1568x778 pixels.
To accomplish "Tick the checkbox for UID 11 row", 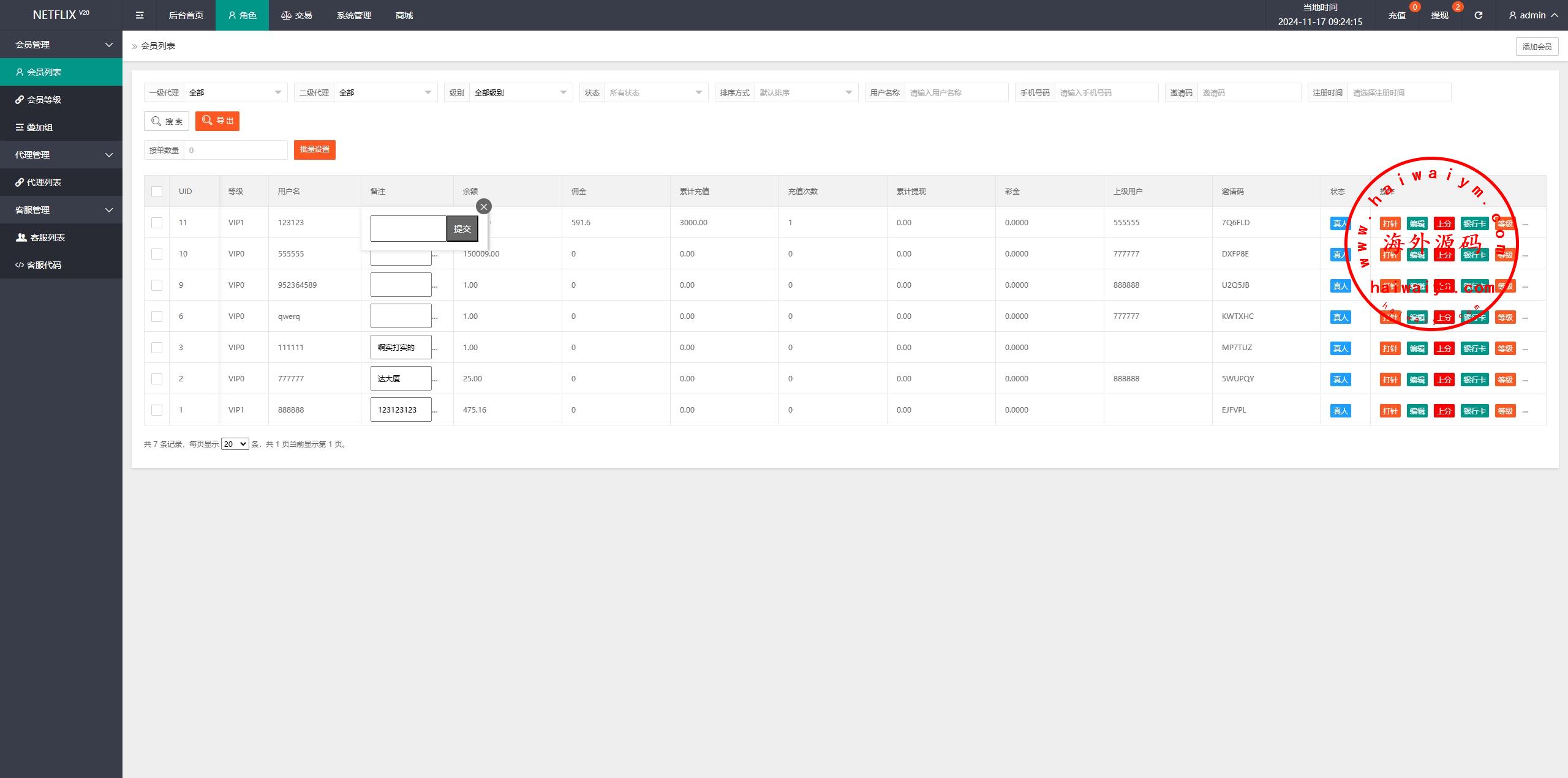I will point(157,223).
